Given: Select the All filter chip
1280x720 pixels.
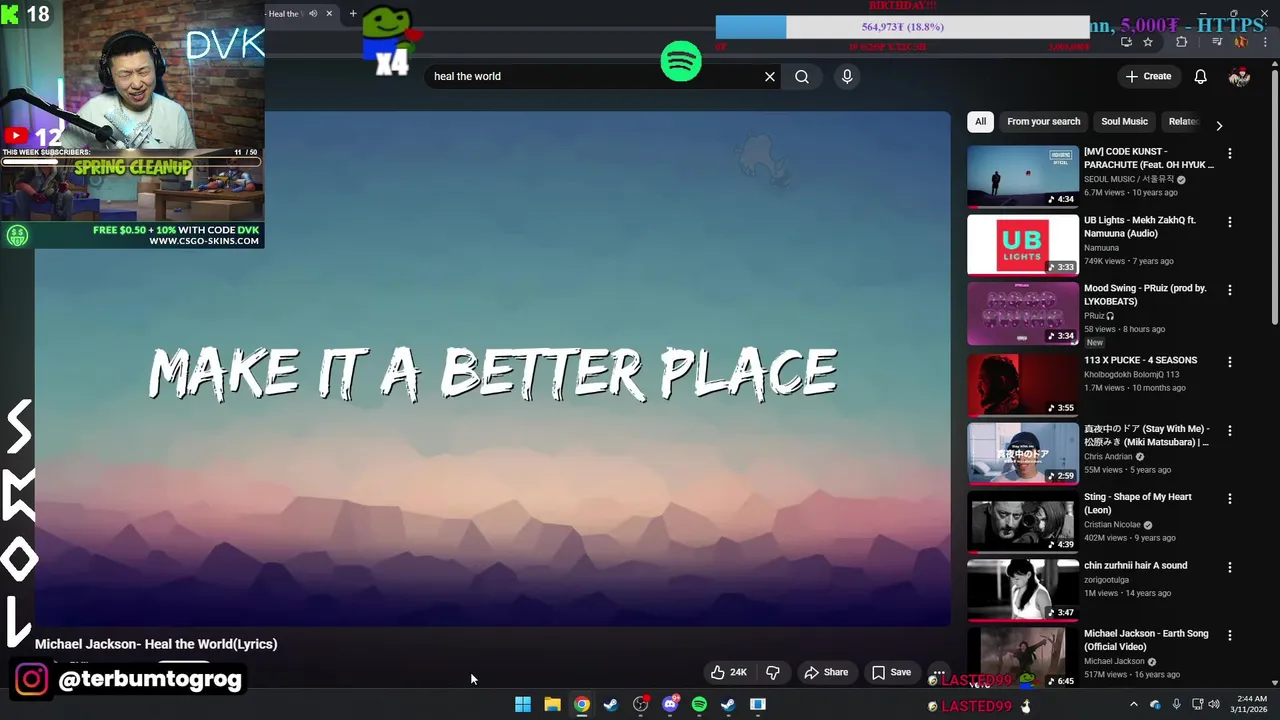Looking at the screenshot, I should coord(980,121).
